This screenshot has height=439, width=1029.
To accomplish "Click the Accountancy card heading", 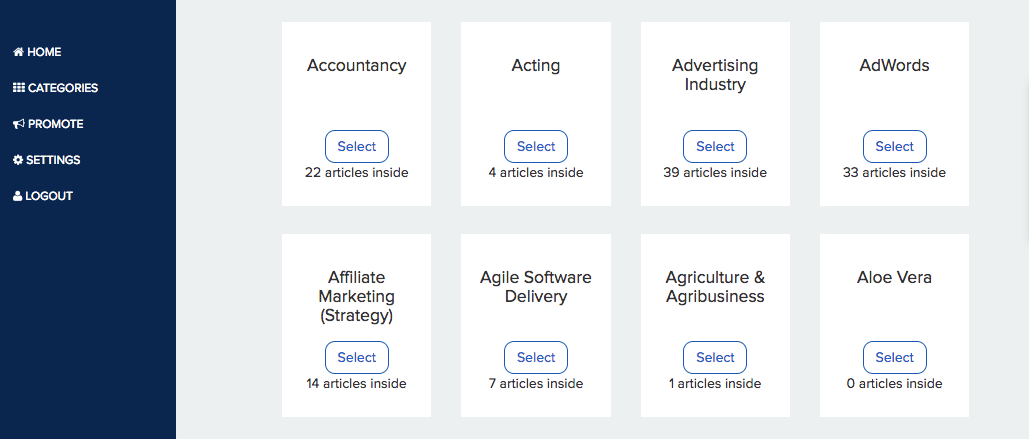I will click(x=356, y=66).
